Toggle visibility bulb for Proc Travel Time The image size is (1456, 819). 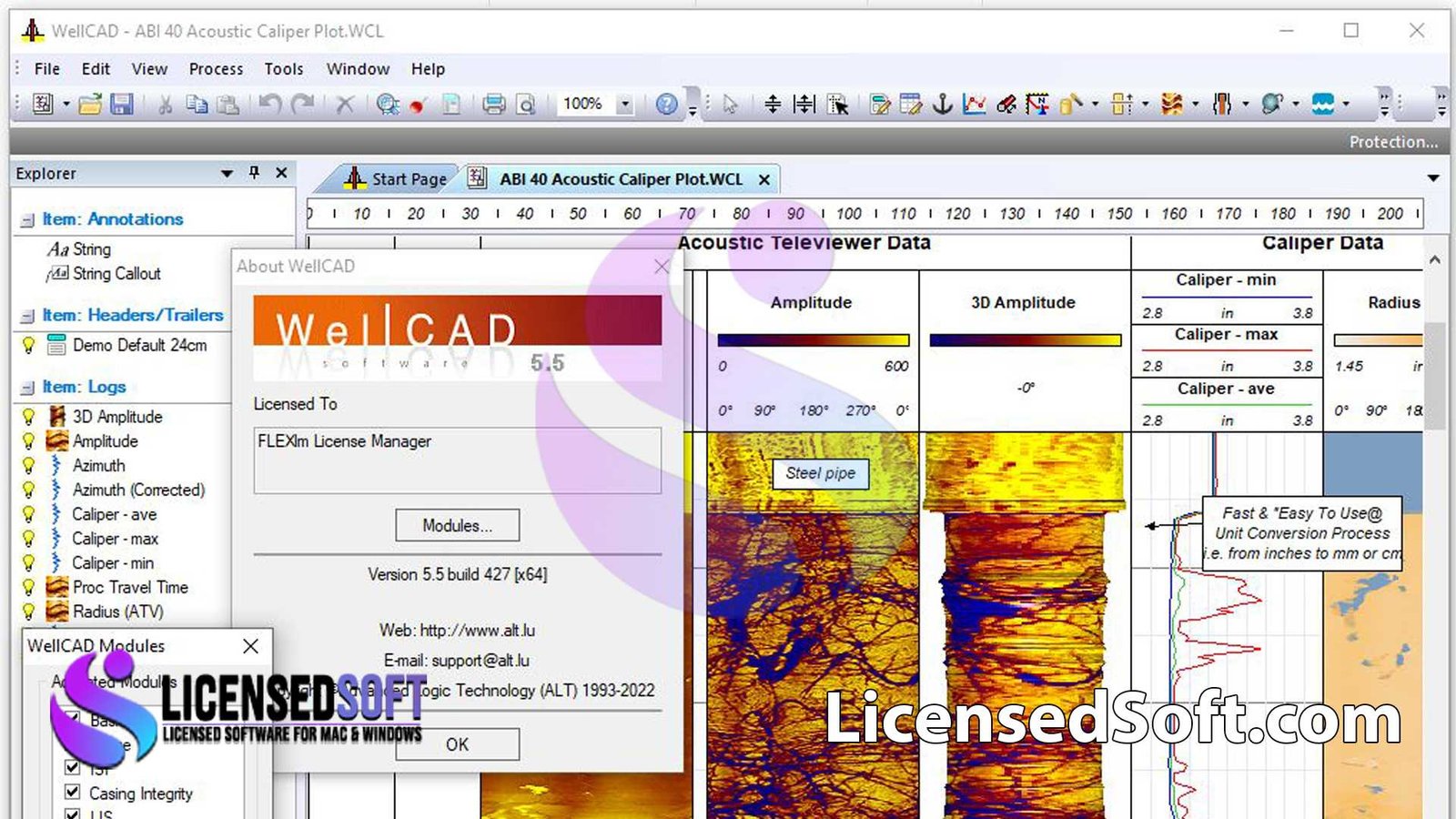(29, 588)
